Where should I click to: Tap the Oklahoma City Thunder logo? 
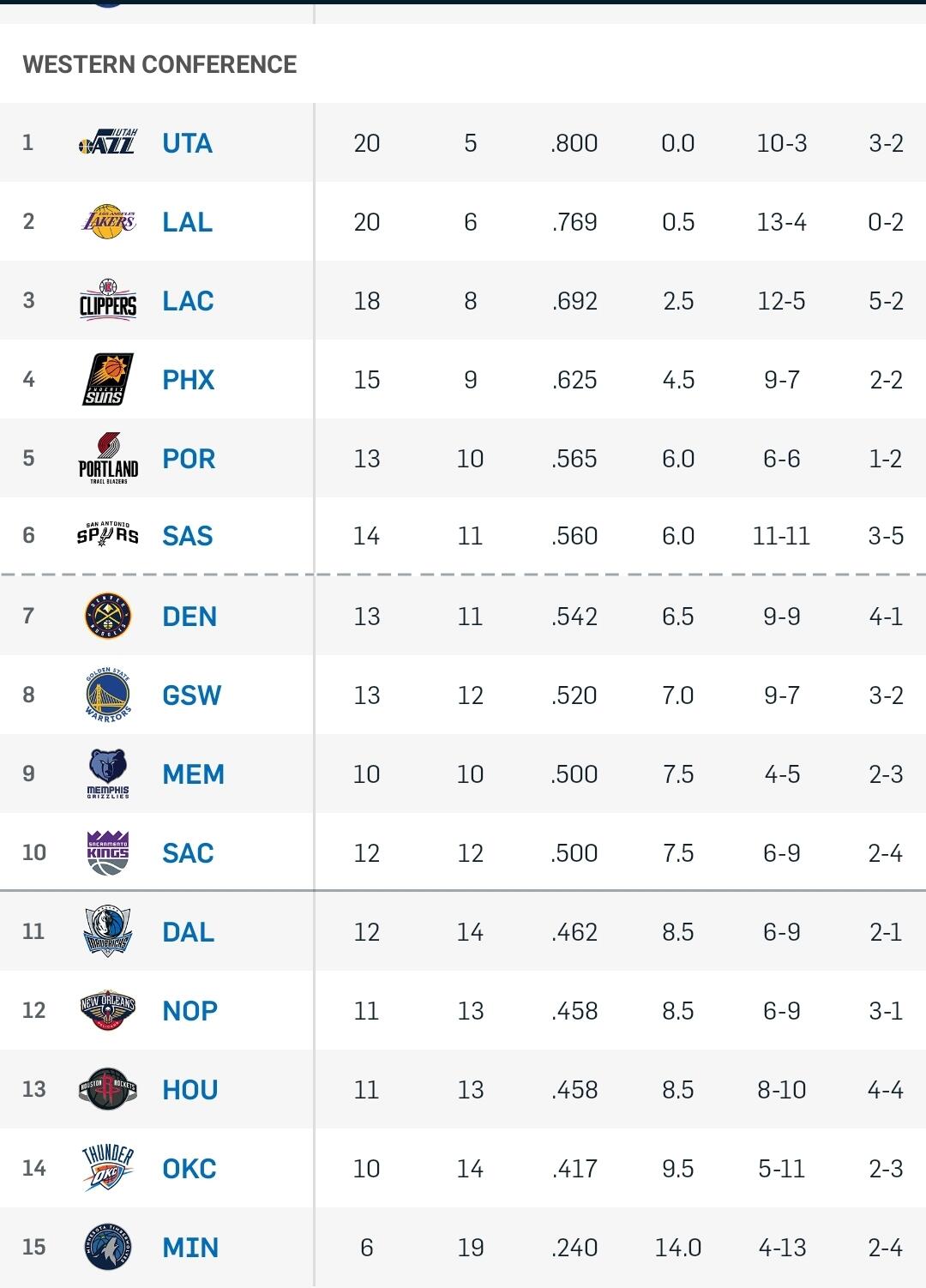[108, 1168]
